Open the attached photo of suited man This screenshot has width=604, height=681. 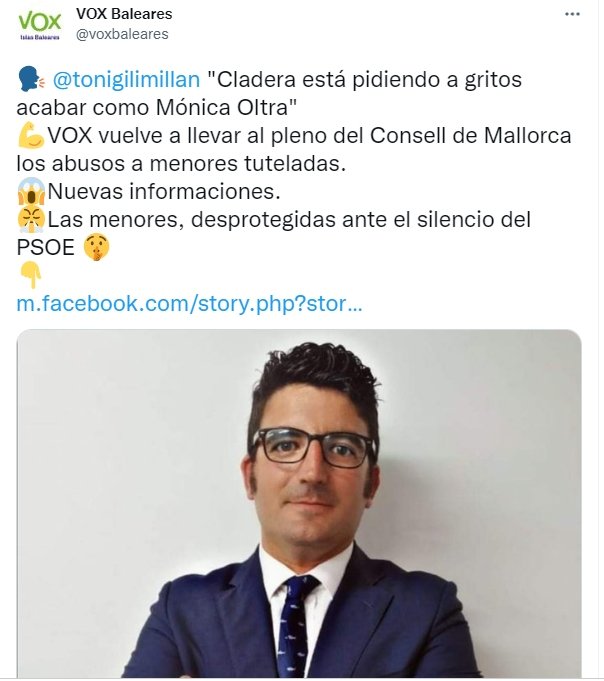coord(299,503)
